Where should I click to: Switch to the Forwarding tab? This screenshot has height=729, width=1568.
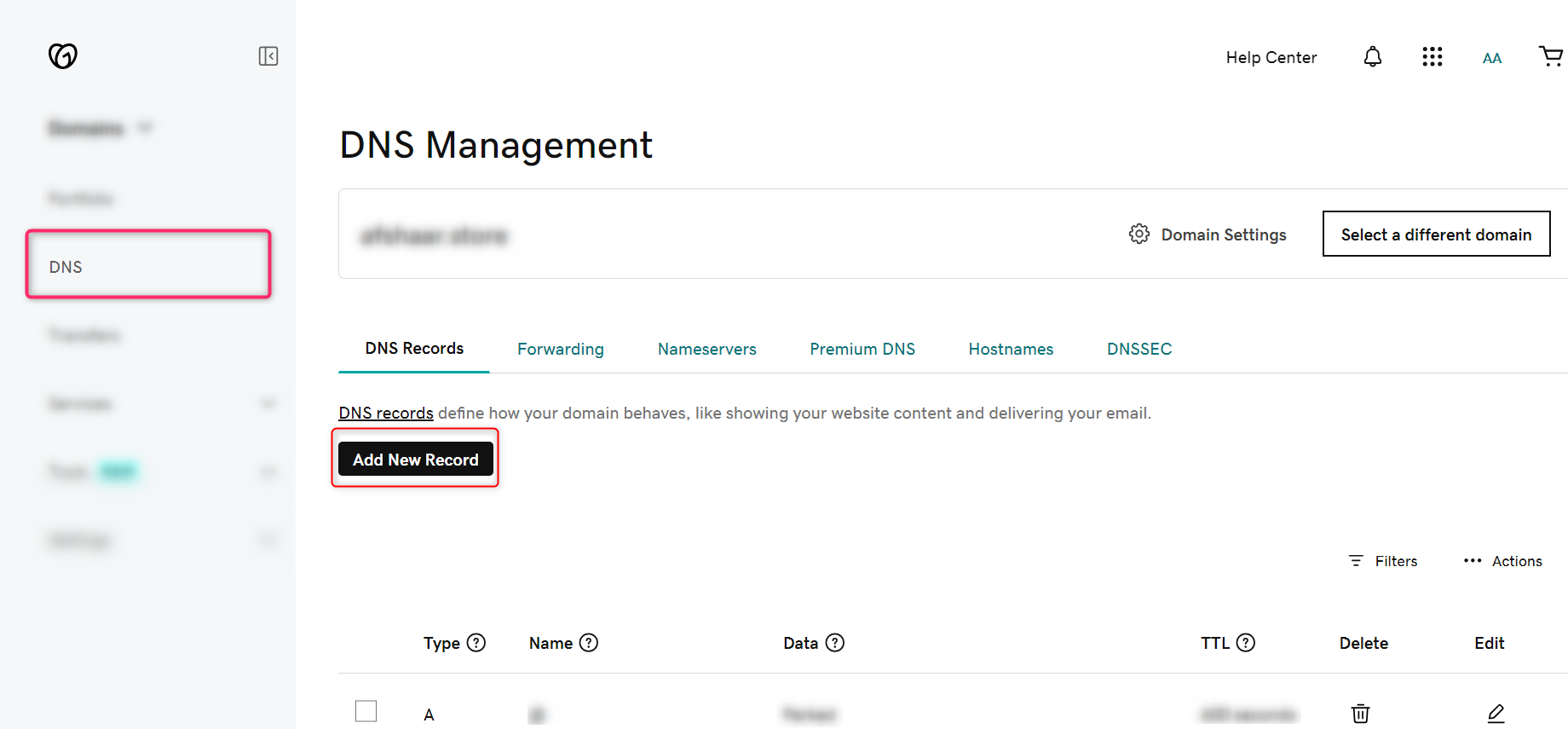tap(560, 349)
